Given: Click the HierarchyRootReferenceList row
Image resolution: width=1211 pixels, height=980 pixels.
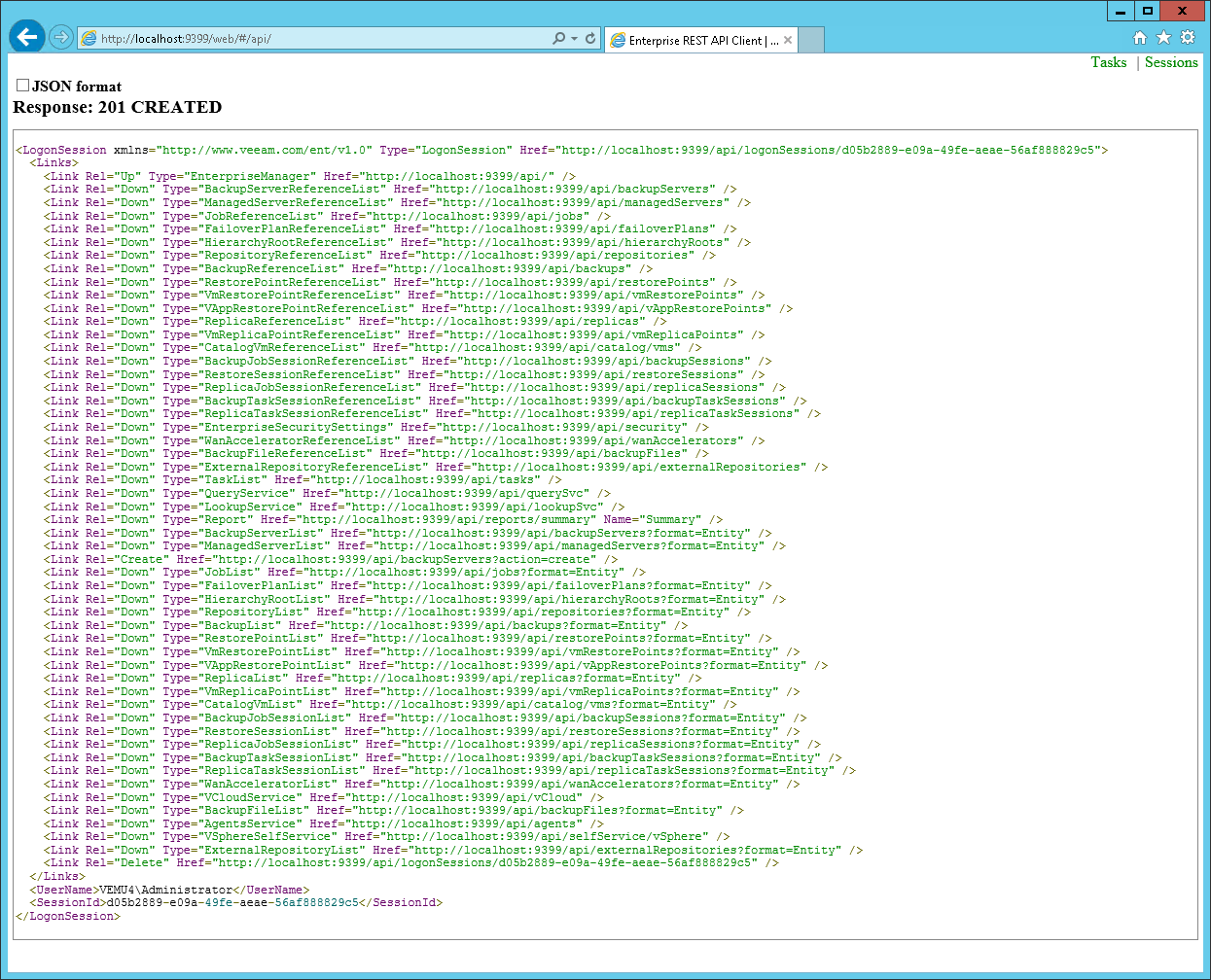Looking at the screenshot, I should point(398,242).
